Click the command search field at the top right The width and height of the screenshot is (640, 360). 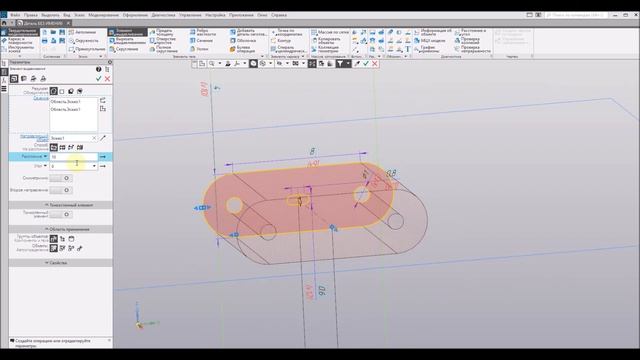click(x=576, y=15)
